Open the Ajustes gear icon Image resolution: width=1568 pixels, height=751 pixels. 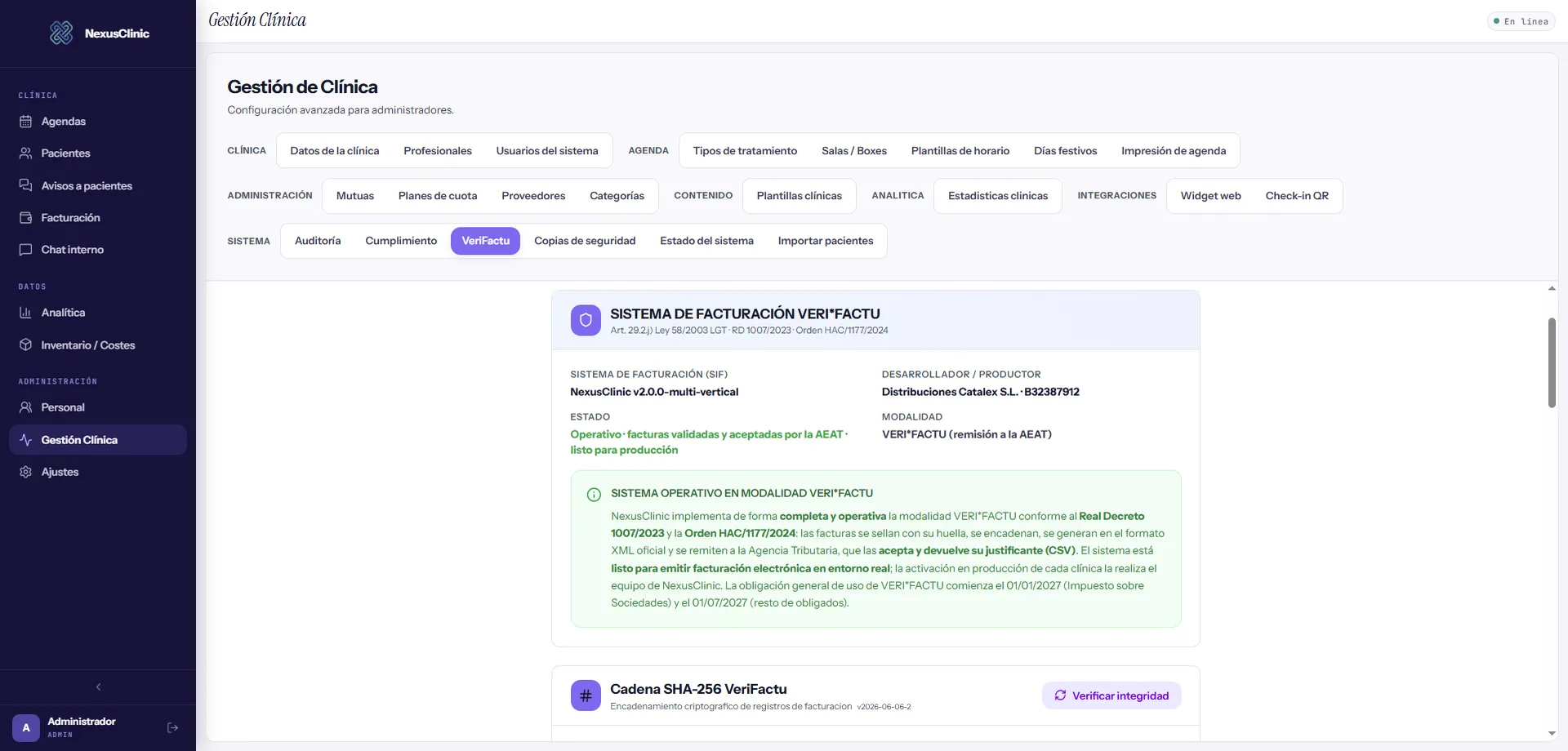tap(25, 472)
